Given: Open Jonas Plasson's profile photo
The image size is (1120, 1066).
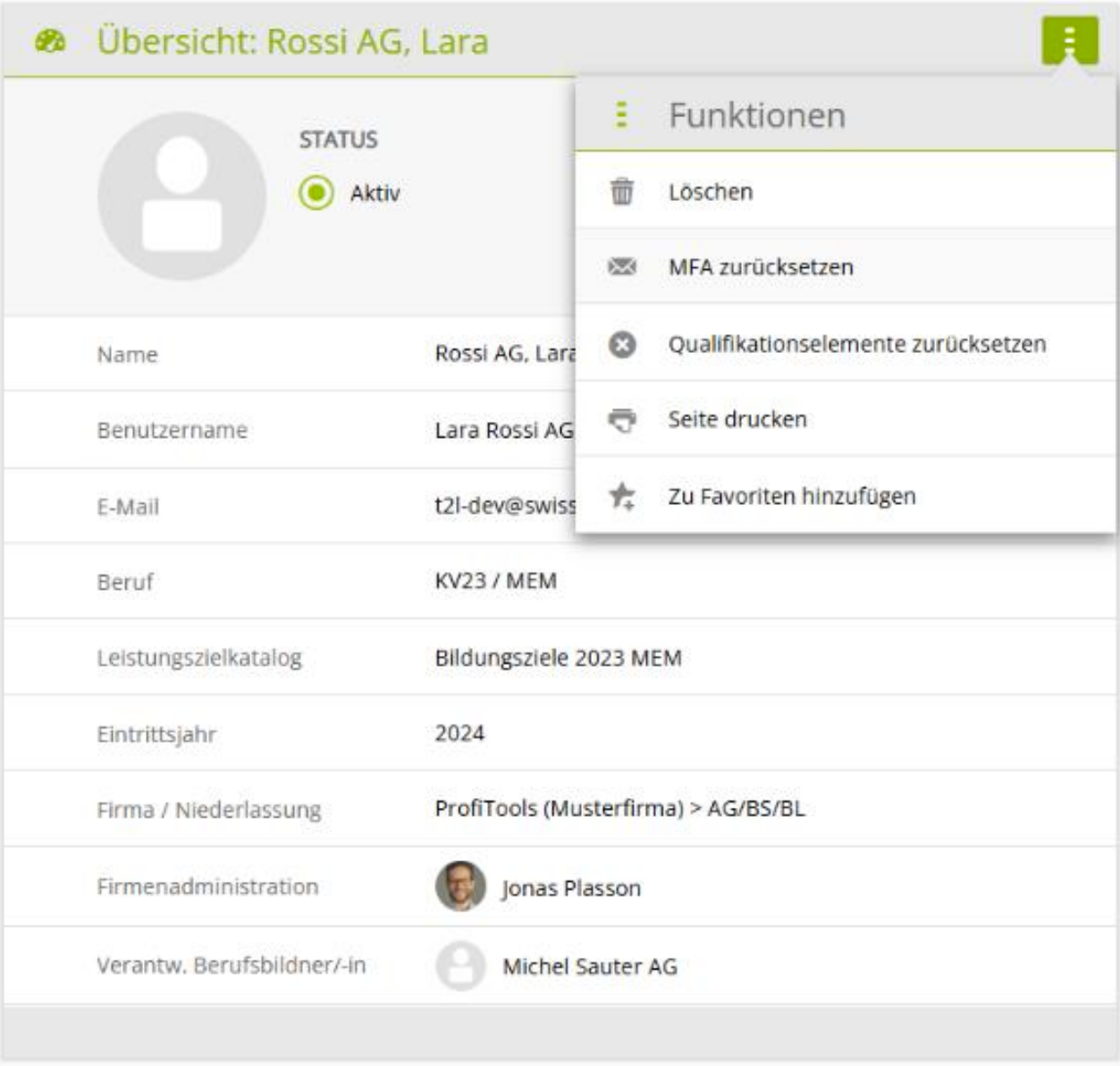Looking at the screenshot, I should 460,886.
